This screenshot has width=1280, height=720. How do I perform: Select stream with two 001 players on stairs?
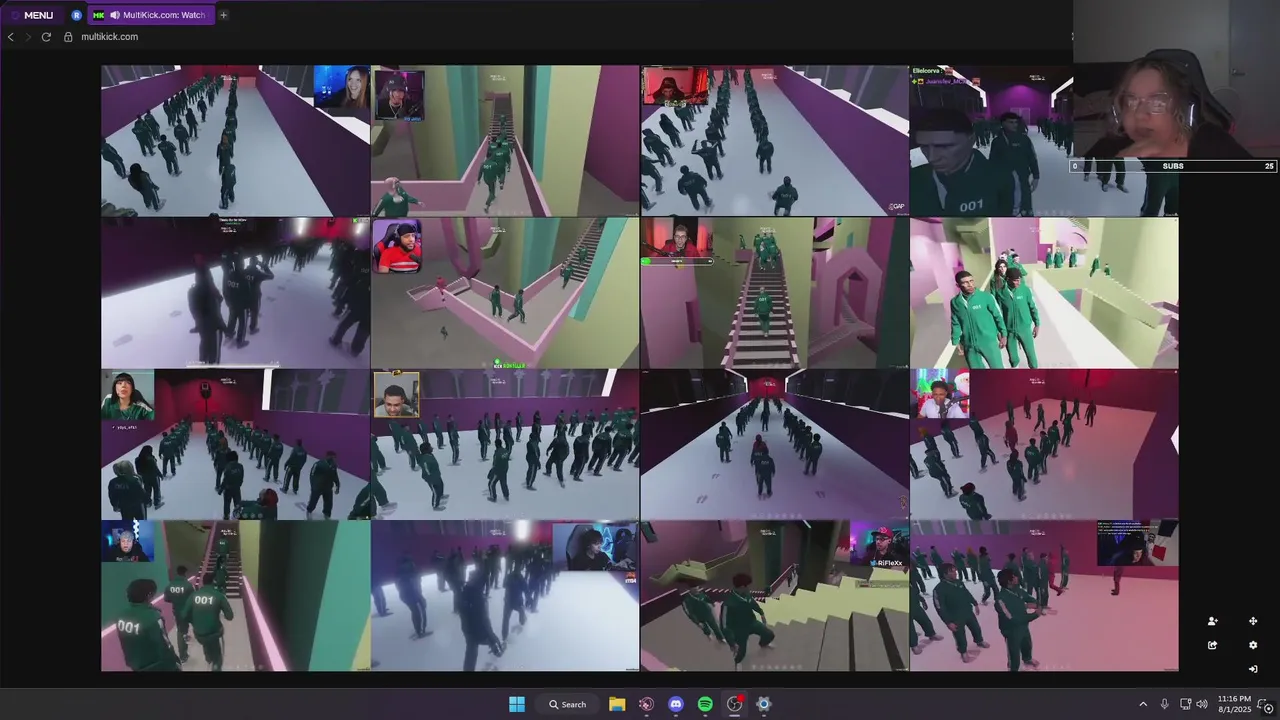click(x=235, y=596)
